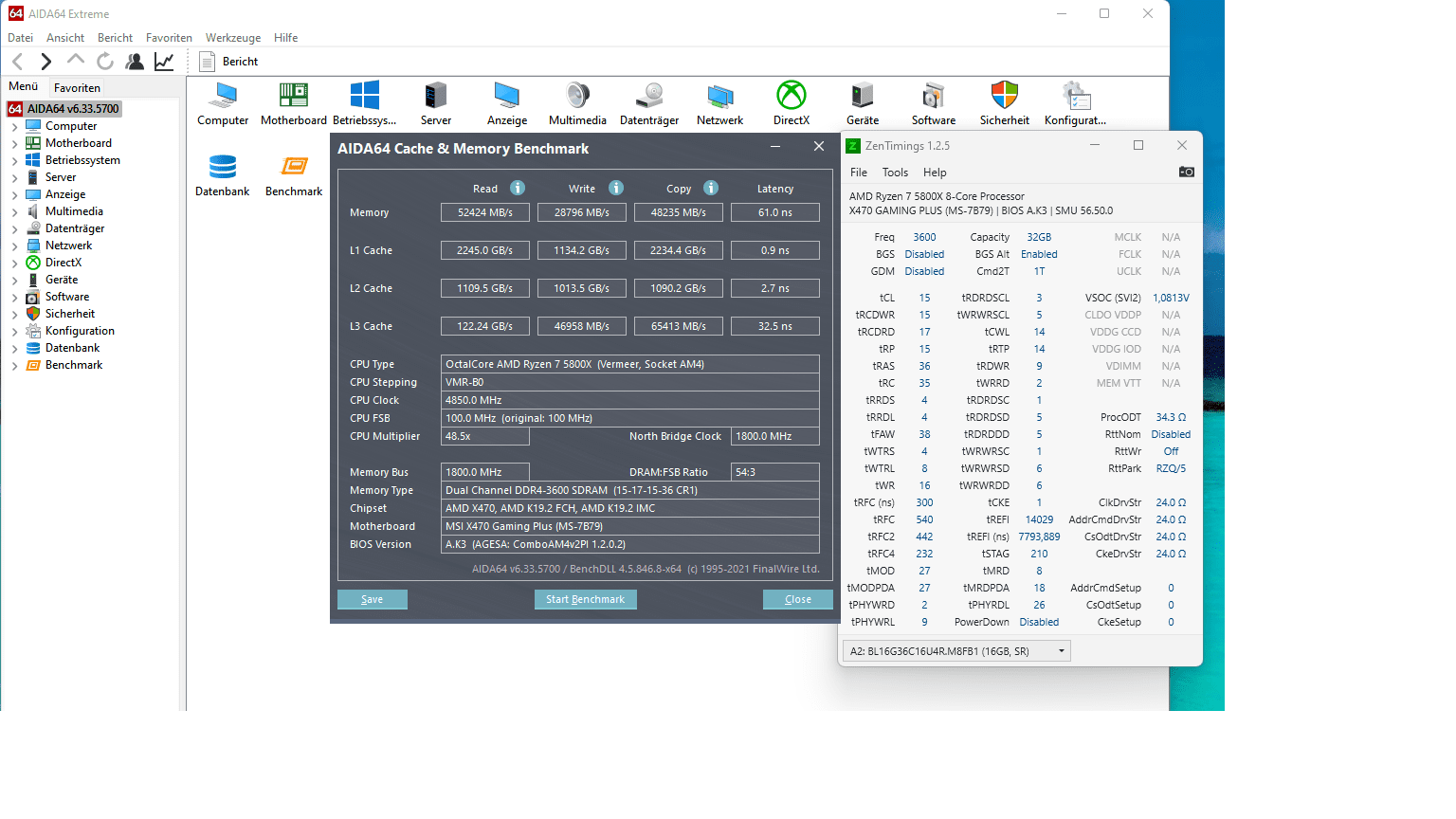Viewport: 1456px width, 819px height.
Task: Click the L3 Cache Copy 65413 MB/s value
Action: (x=679, y=326)
